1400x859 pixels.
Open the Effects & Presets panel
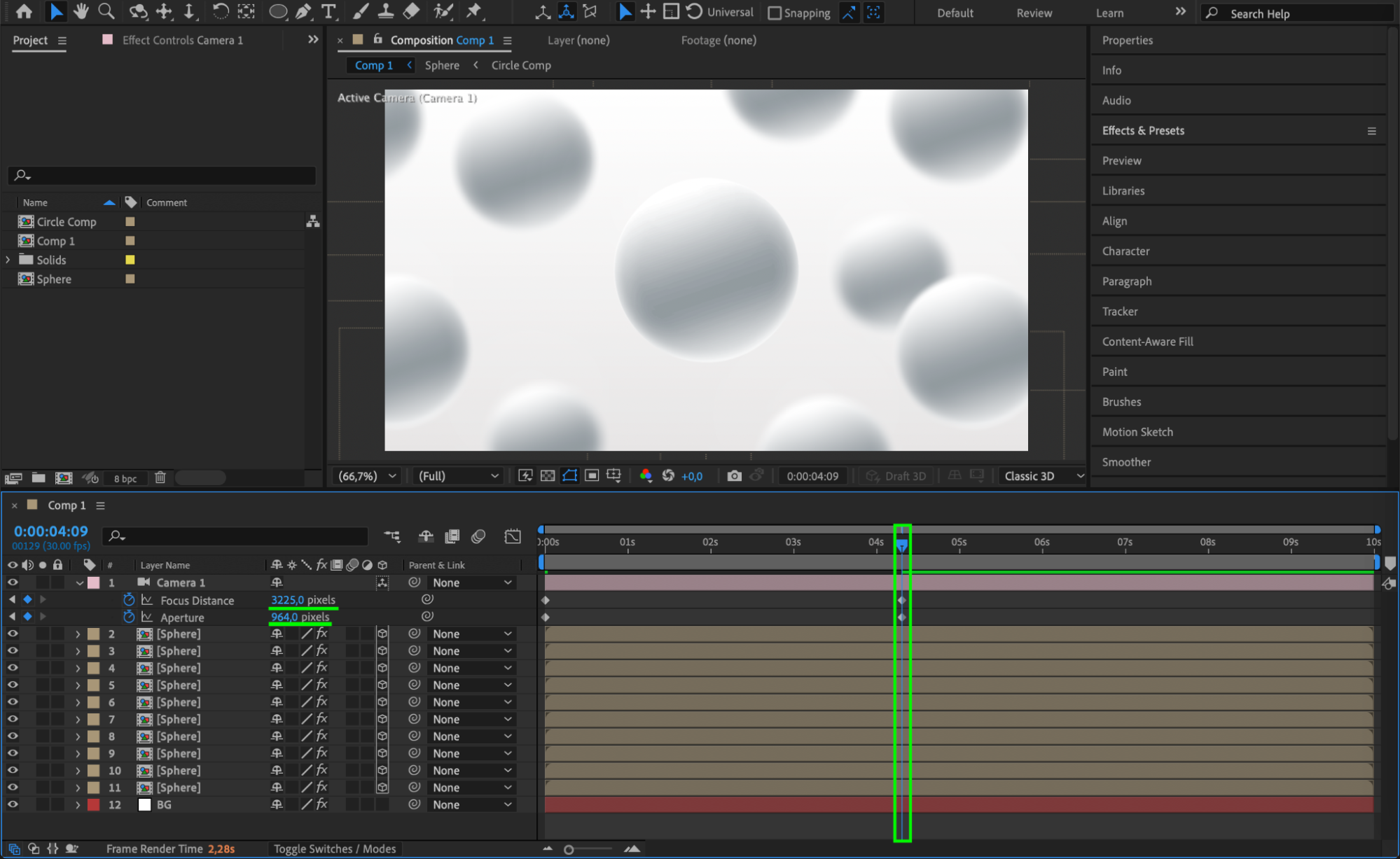pos(1143,130)
